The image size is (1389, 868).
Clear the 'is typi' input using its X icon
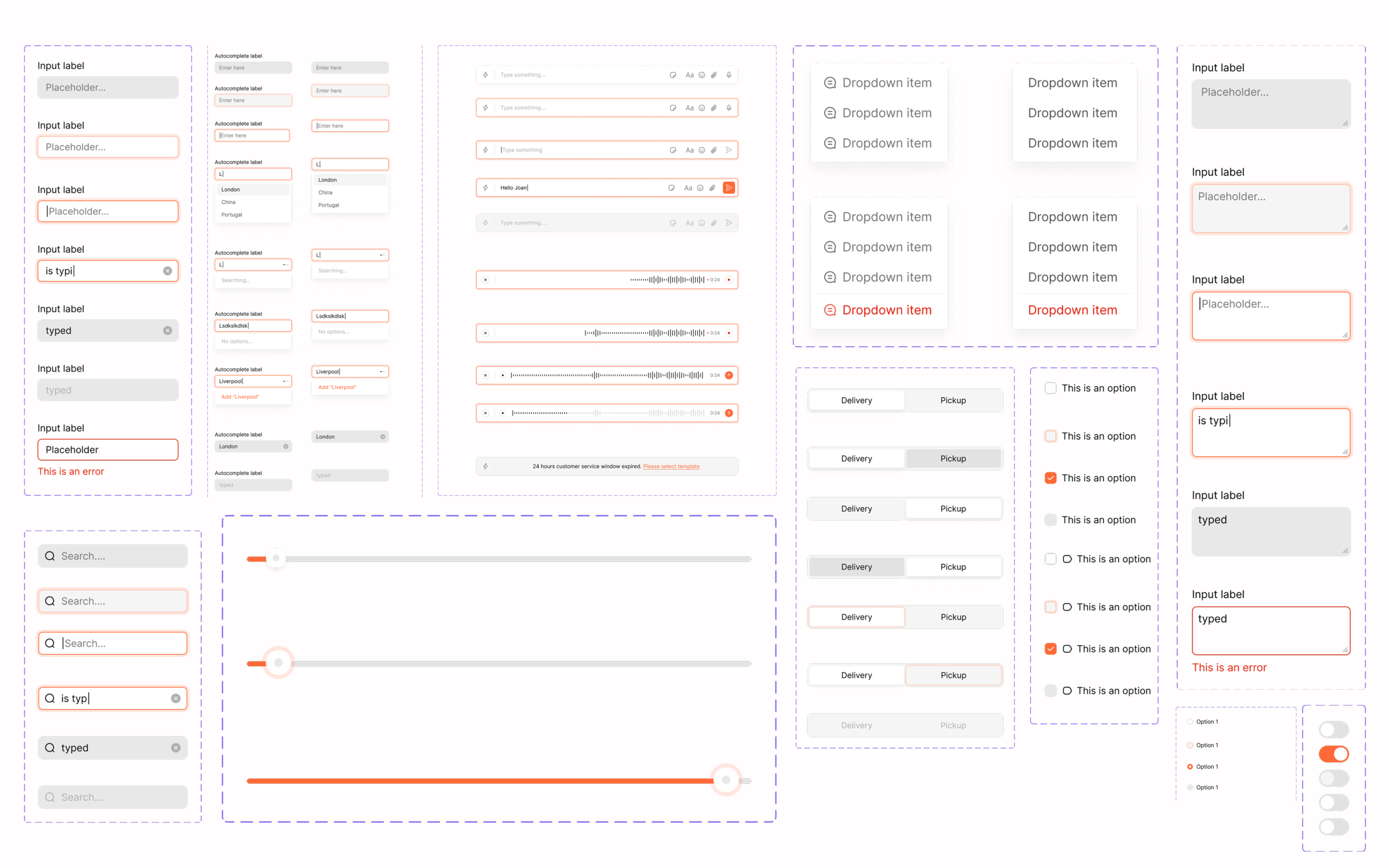(x=168, y=271)
